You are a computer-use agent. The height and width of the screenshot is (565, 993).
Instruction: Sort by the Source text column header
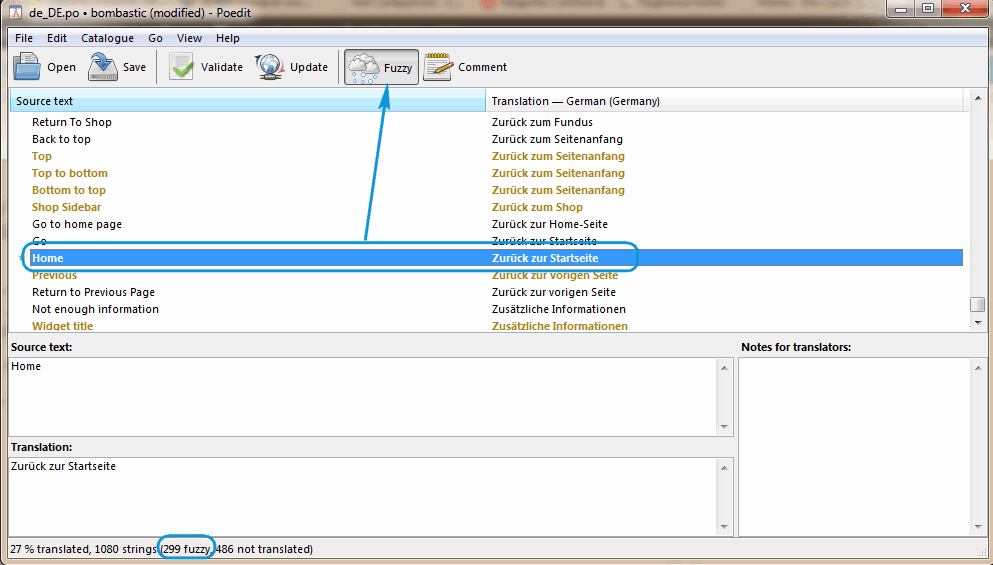click(246, 101)
